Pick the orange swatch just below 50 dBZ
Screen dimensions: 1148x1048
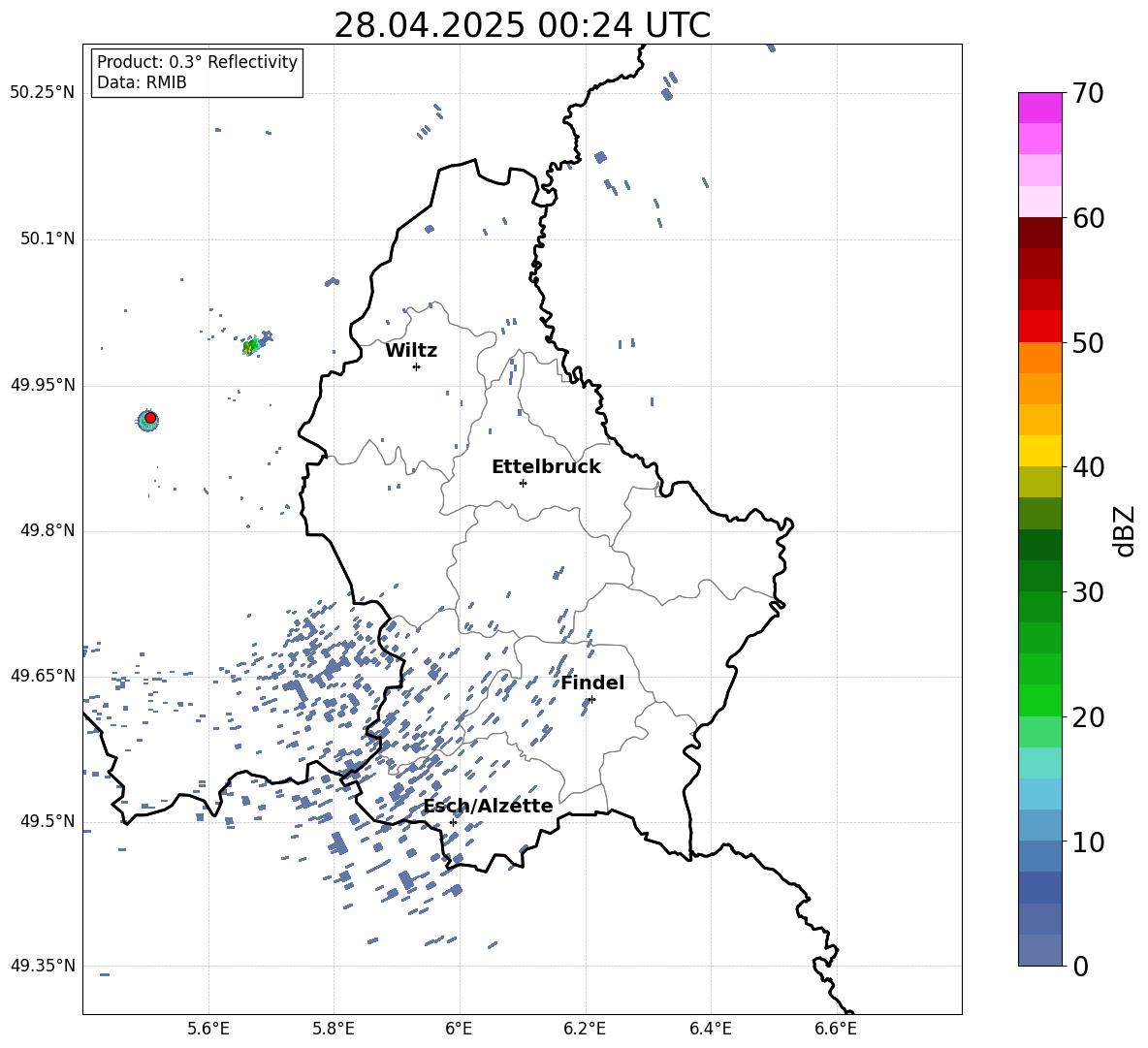click(1039, 357)
